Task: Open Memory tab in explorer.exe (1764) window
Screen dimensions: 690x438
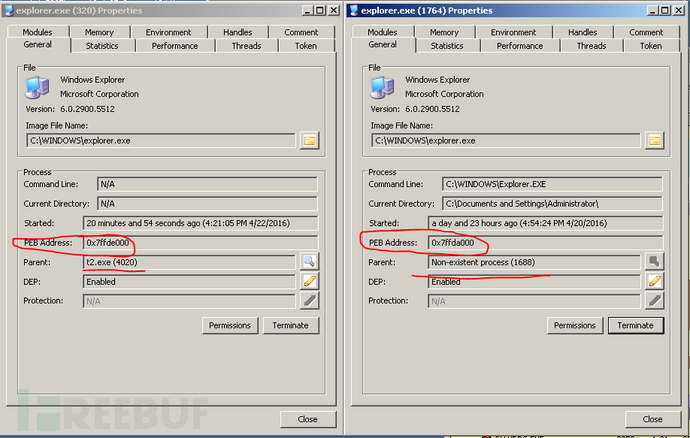Action: click(444, 32)
